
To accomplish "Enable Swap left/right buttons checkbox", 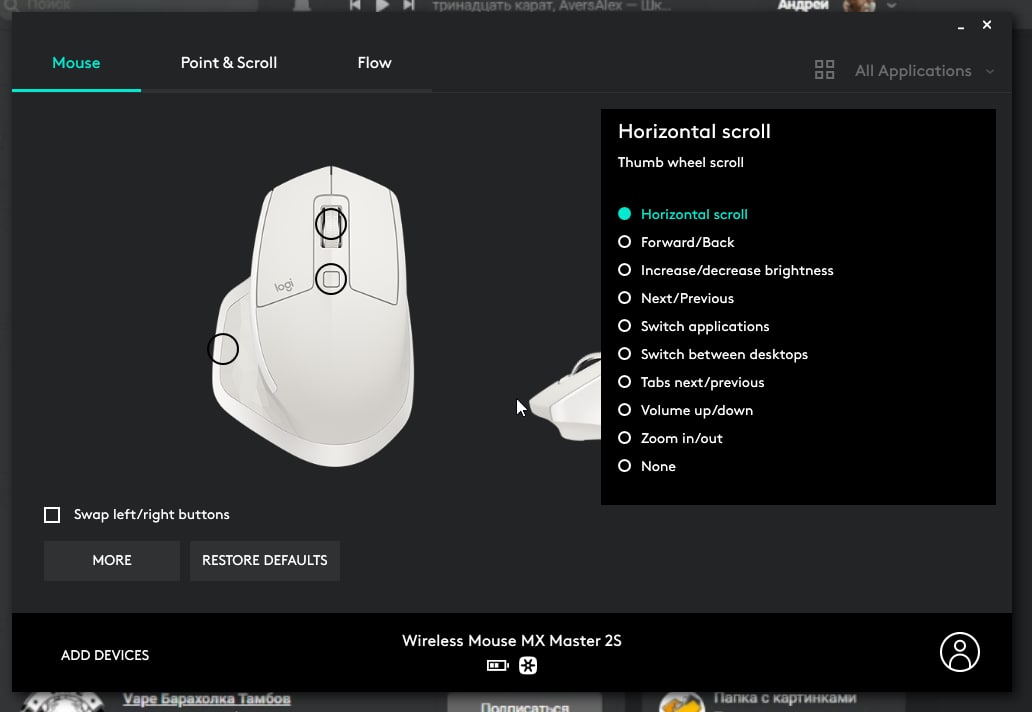I will pyautogui.click(x=52, y=515).
